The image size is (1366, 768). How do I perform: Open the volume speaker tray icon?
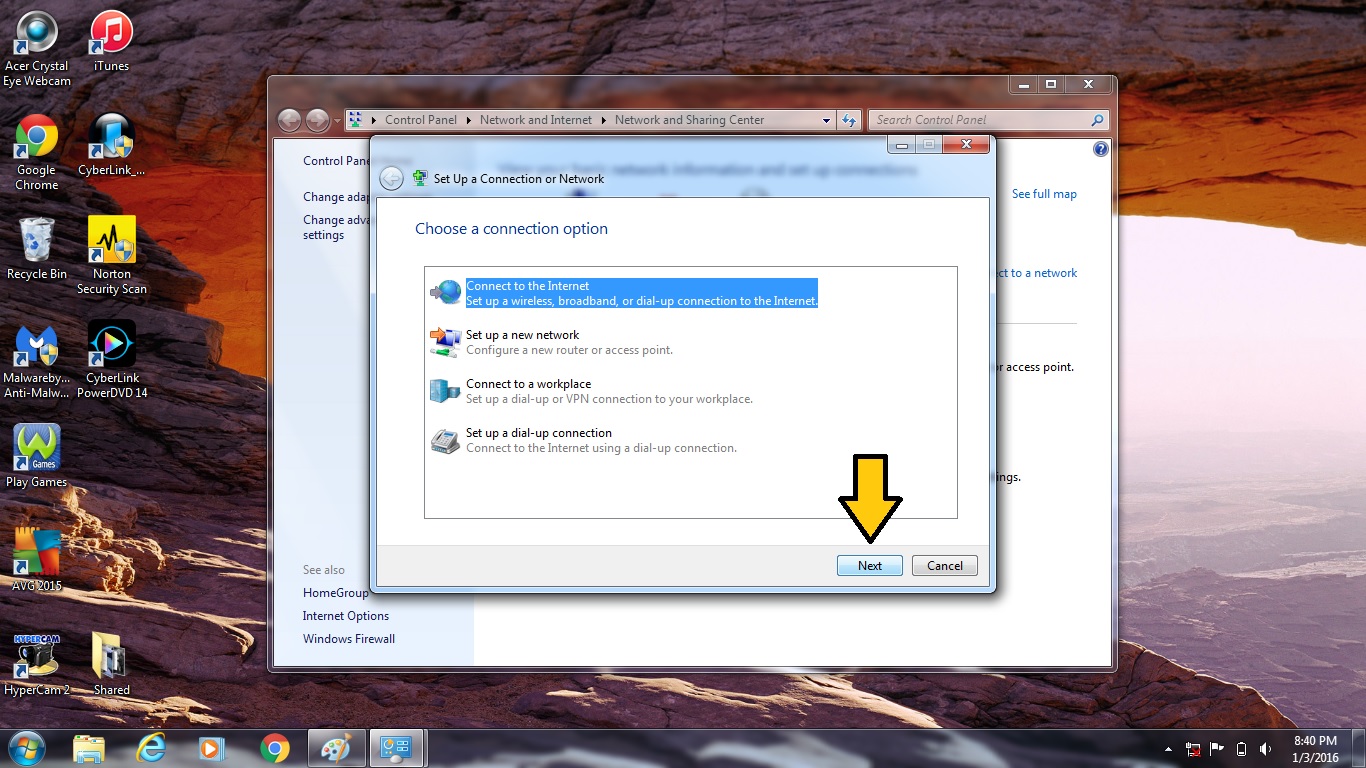[1266, 748]
